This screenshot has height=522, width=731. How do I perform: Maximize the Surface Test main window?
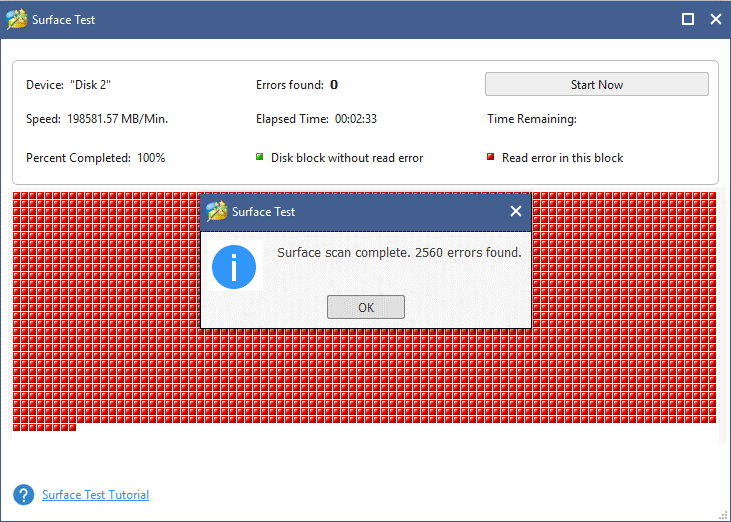[688, 19]
